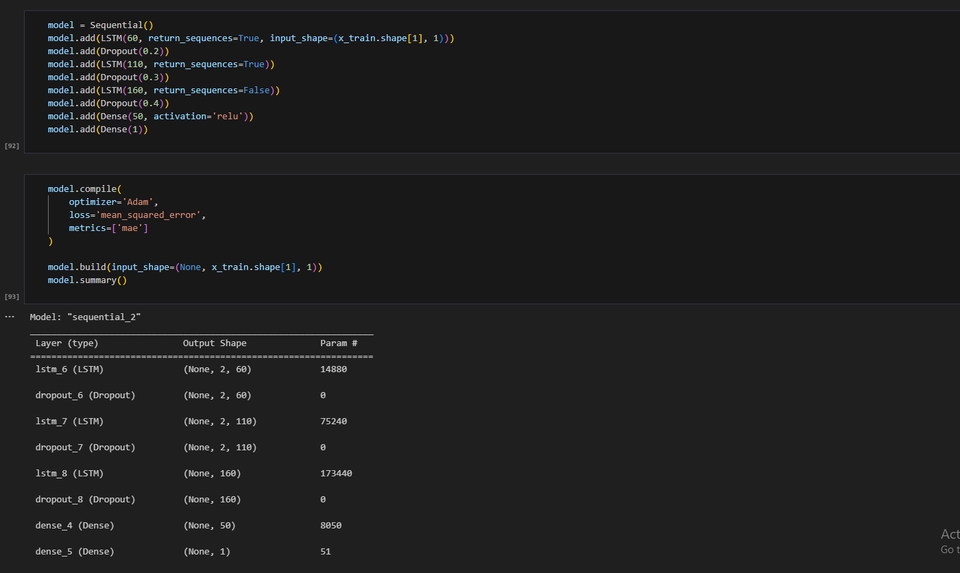Click the (None, 160) shape of lstm_8

(212, 473)
